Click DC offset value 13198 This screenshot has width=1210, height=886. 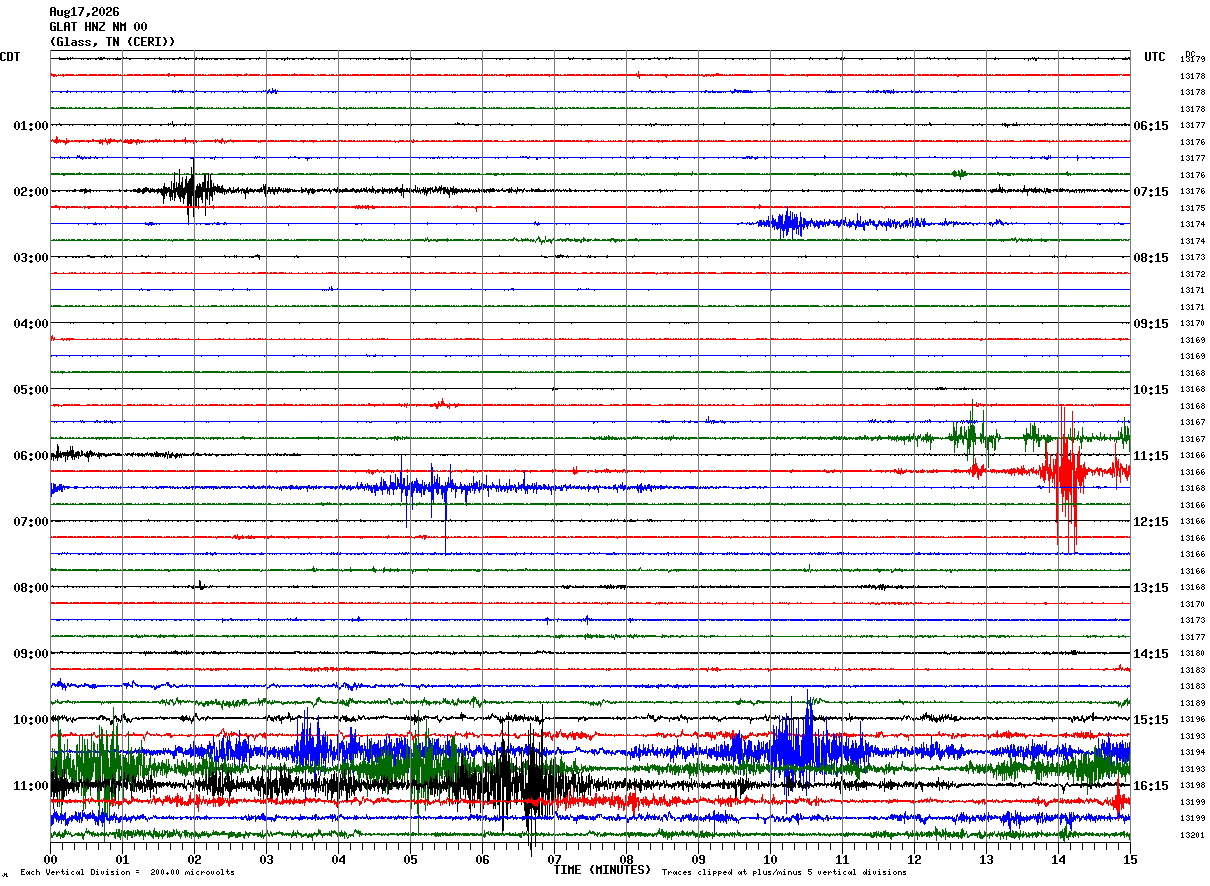1192,786
